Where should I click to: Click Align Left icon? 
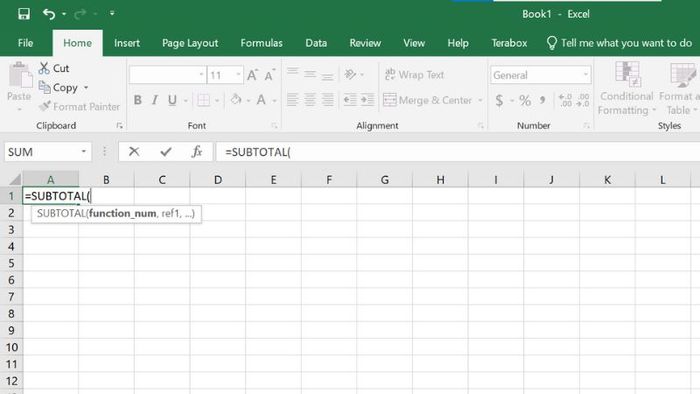click(292, 100)
